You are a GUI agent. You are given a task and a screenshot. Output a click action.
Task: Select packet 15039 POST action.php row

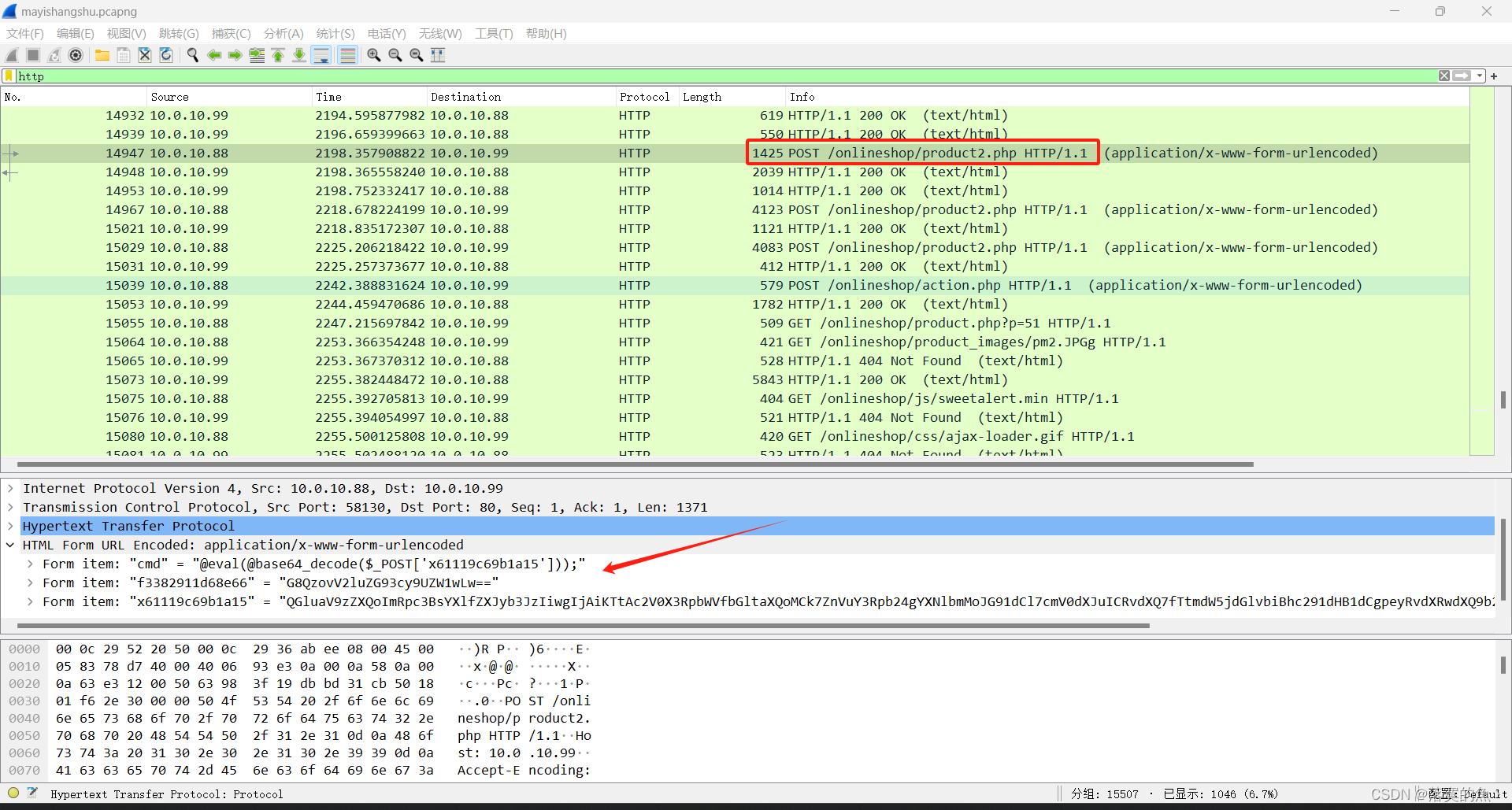735,286
